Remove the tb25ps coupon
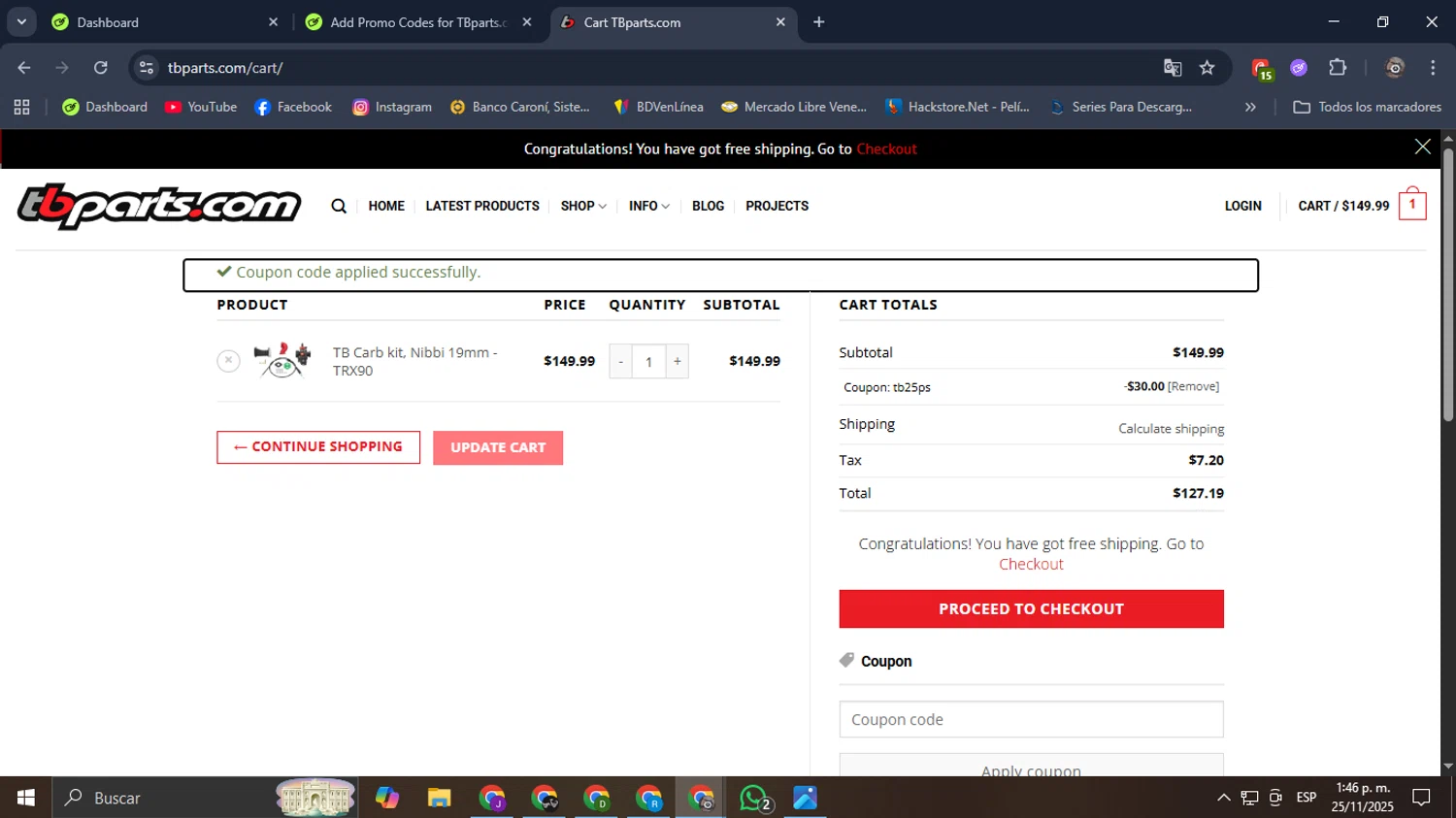This screenshot has height=818, width=1456. [1193, 386]
